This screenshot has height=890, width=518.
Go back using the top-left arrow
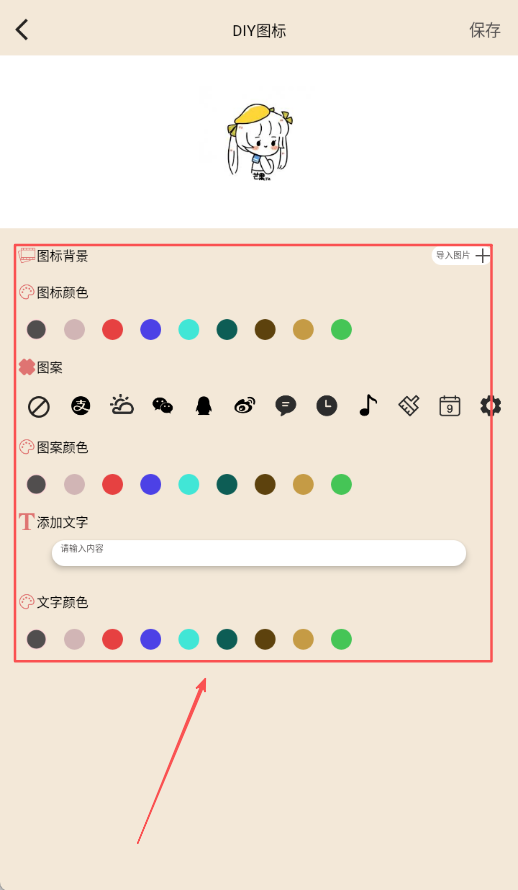pyautogui.click(x=22, y=30)
